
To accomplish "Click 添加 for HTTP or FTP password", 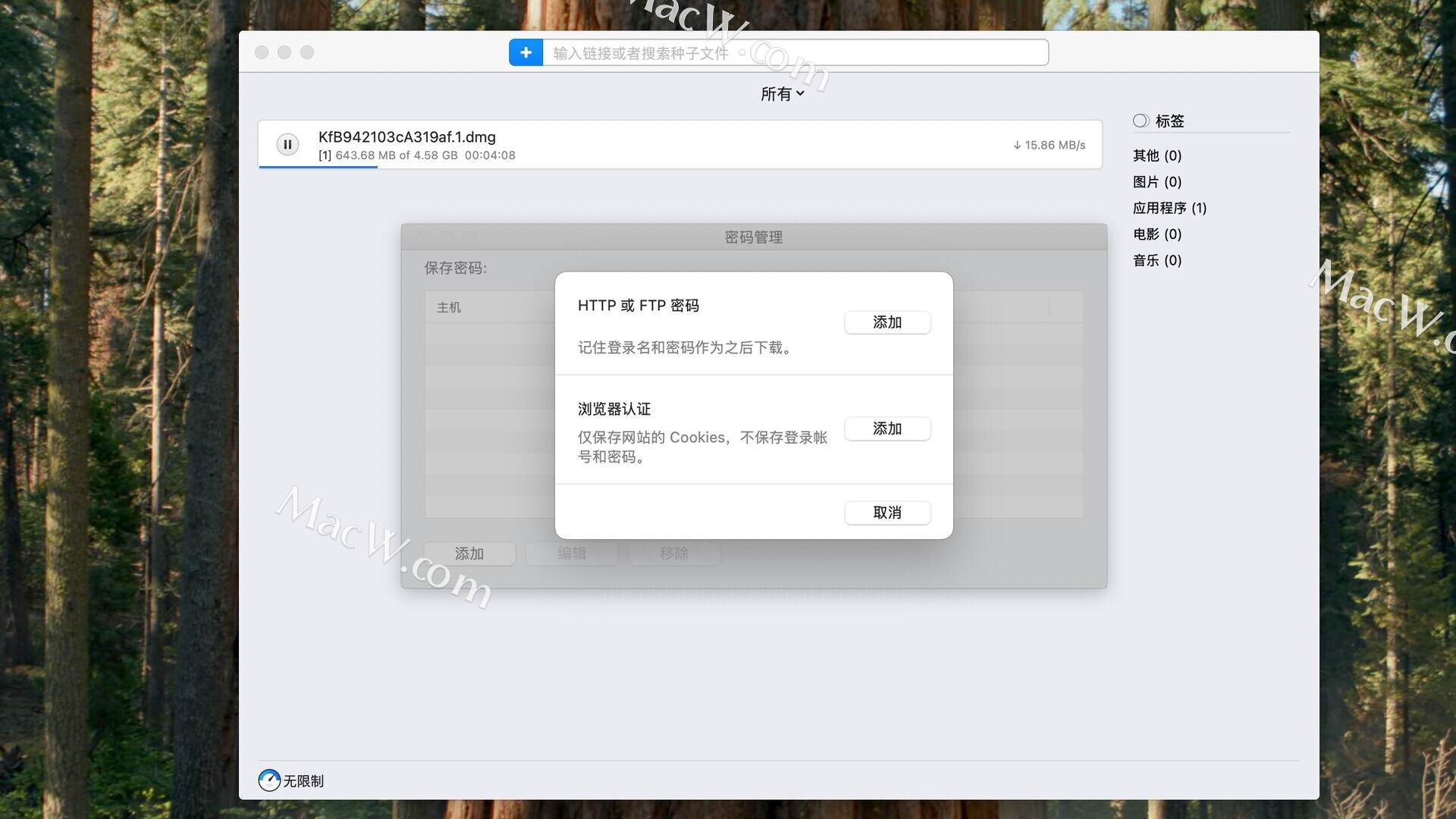I will (x=886, y=322).
